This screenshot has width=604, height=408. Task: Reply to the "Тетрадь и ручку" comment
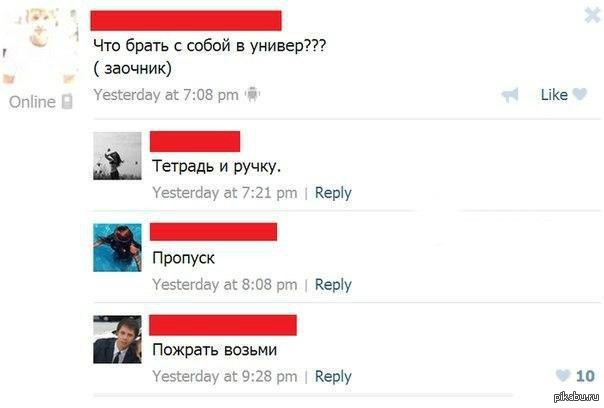[x=333, y=192]
